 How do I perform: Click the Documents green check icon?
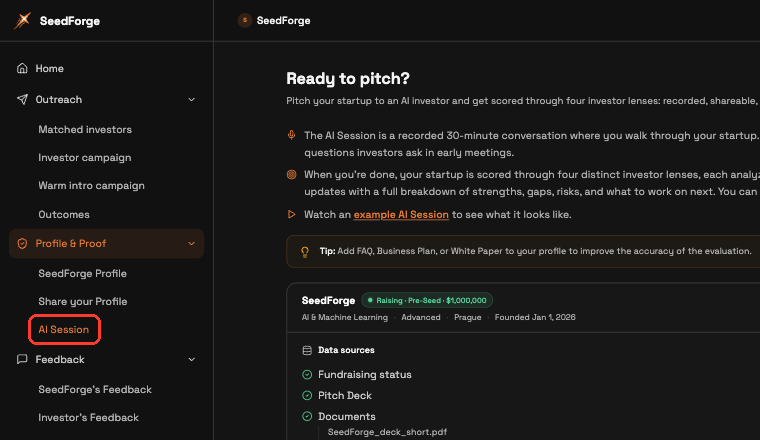click(x=307, y=416)
